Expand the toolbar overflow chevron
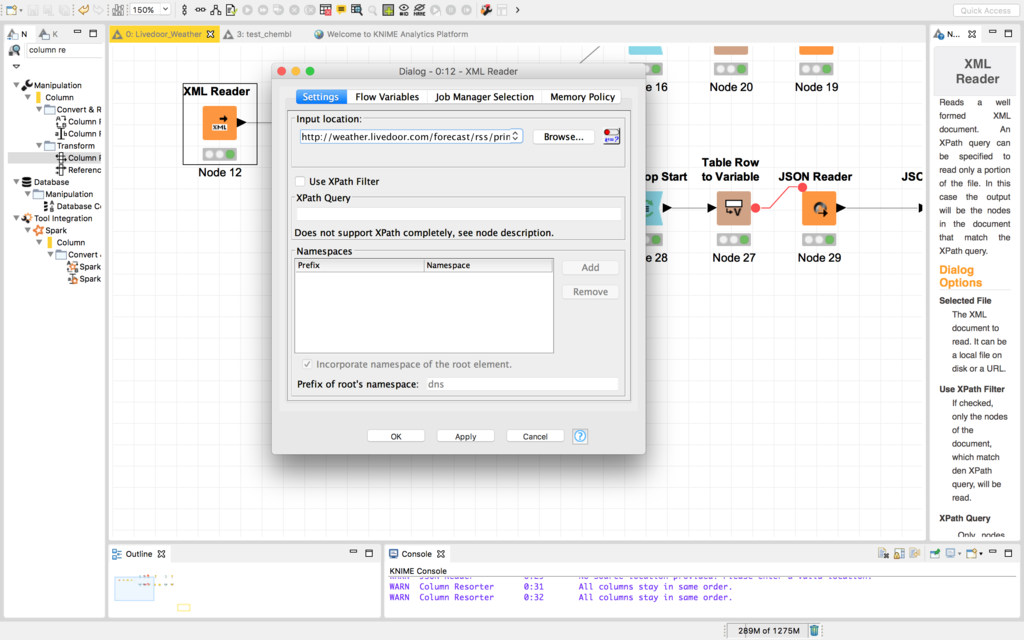The height and width of the screenshot is (640, 1024). coord(518,10)
